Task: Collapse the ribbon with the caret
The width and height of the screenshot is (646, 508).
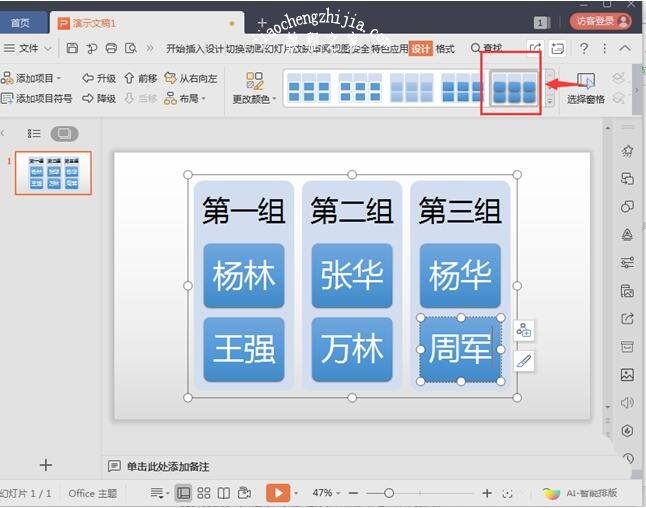Action: tap(625, 48)
